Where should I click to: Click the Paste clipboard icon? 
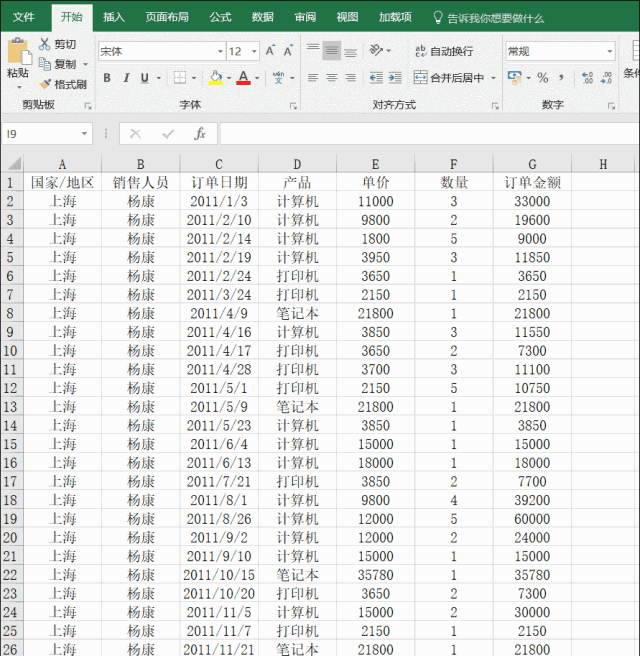pos(18,52)
